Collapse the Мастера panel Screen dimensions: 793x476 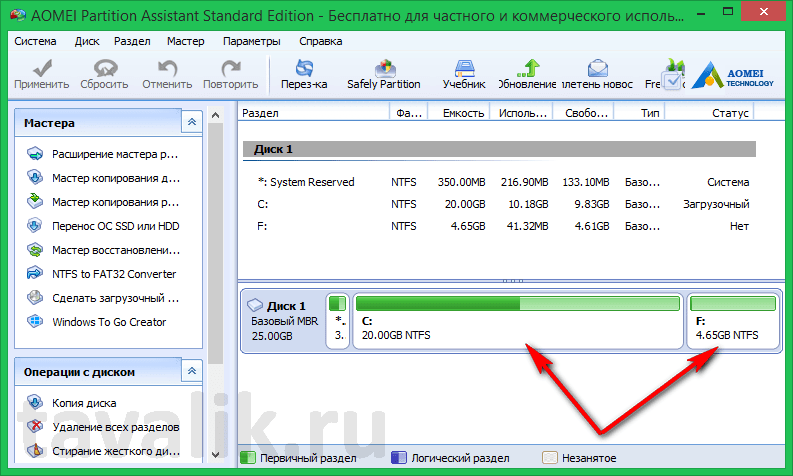click(x=192, y=122)
